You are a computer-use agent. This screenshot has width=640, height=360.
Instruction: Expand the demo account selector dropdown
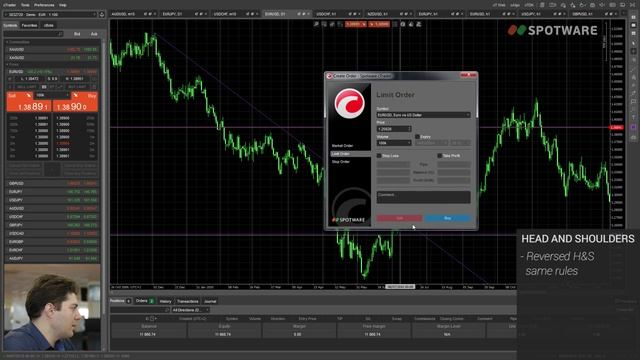pos(50,14)
